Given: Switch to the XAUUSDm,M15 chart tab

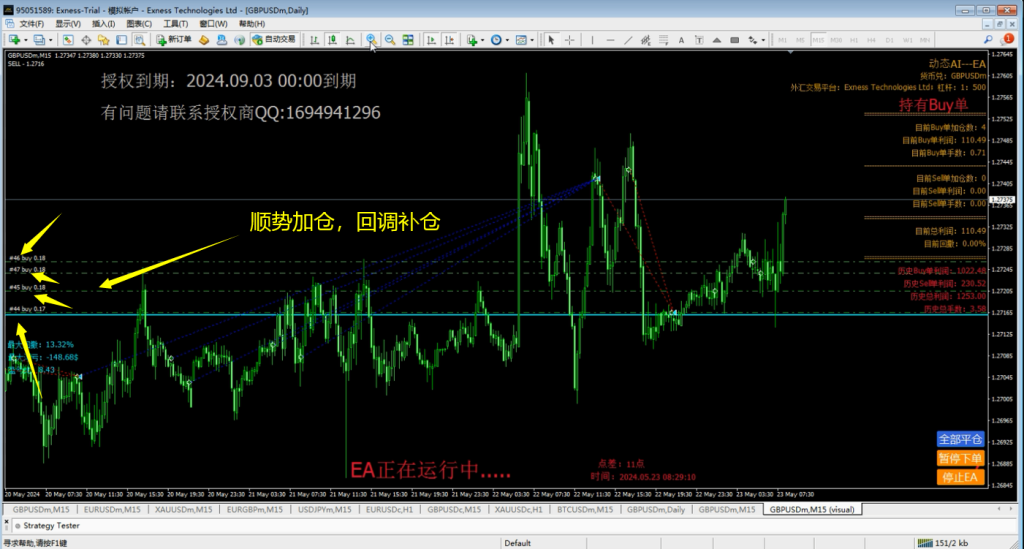Looking at the screenshot, I should point(183,509).
